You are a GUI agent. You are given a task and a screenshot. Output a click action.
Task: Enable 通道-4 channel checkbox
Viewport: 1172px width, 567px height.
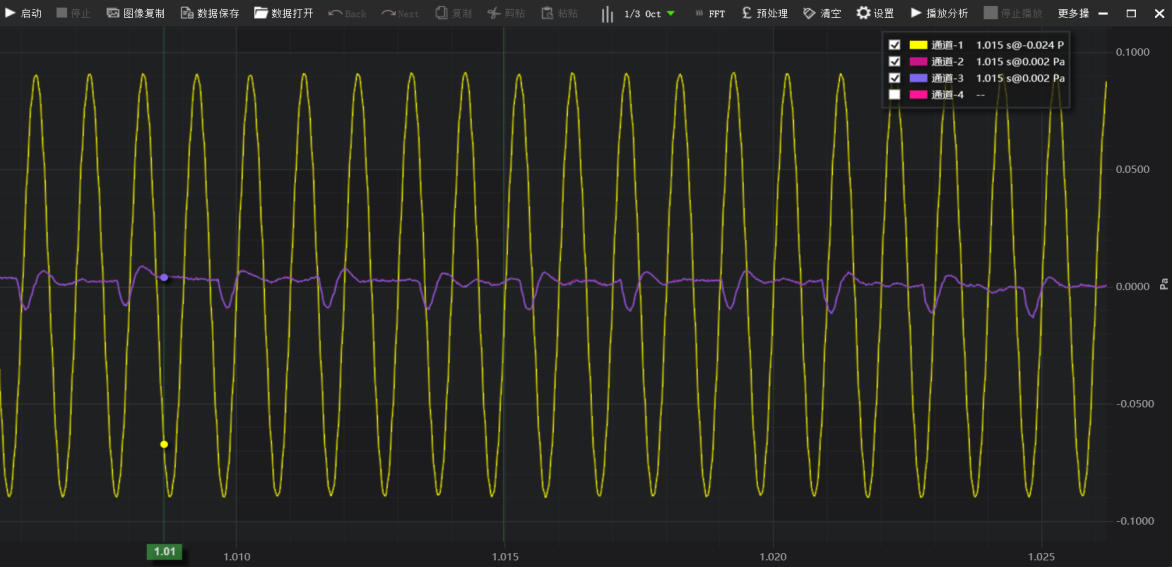coord(895,95)
